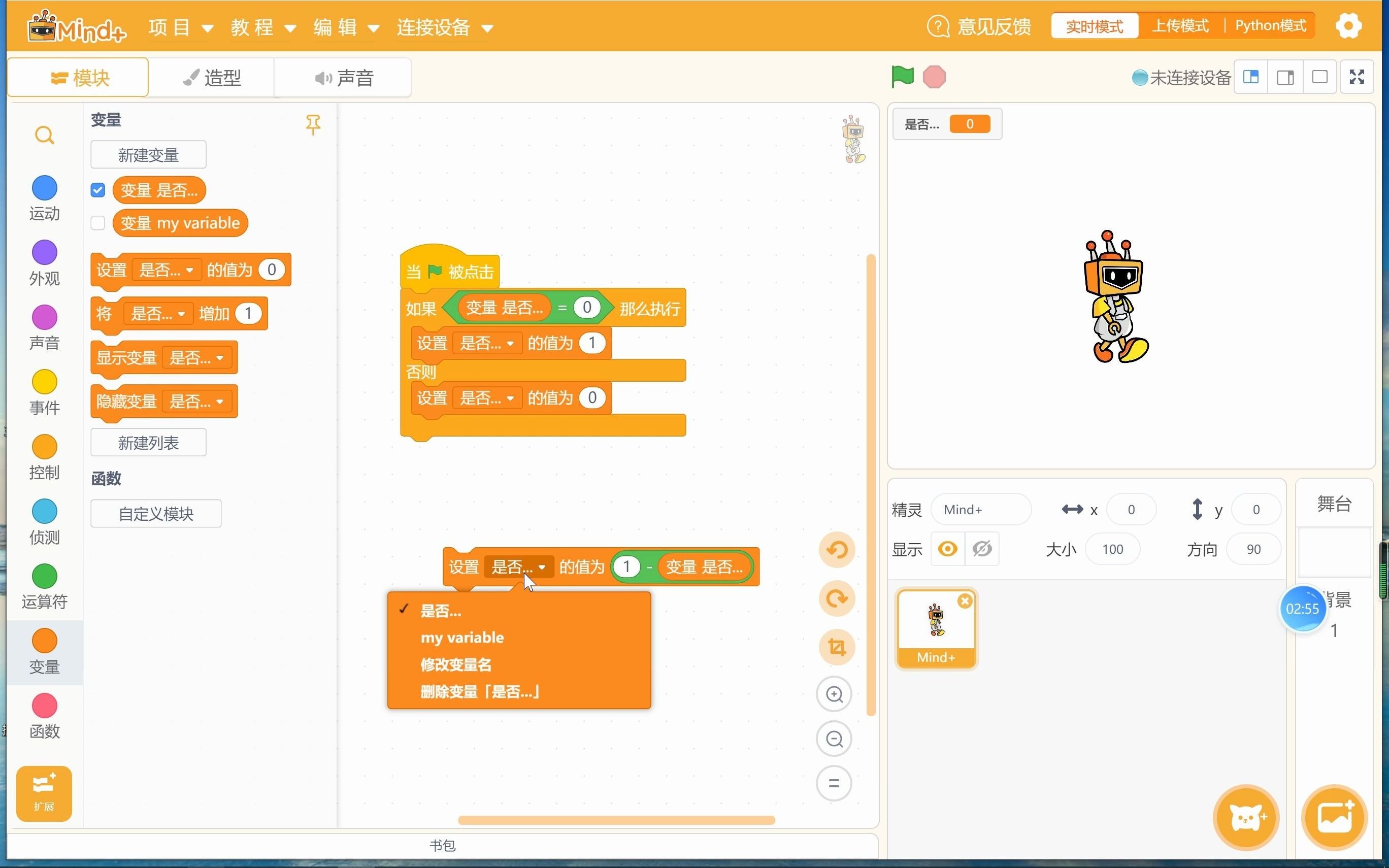Zoom in the block workspace
1389x868 pixels.
pyautogui.click(x=834, y=694)
